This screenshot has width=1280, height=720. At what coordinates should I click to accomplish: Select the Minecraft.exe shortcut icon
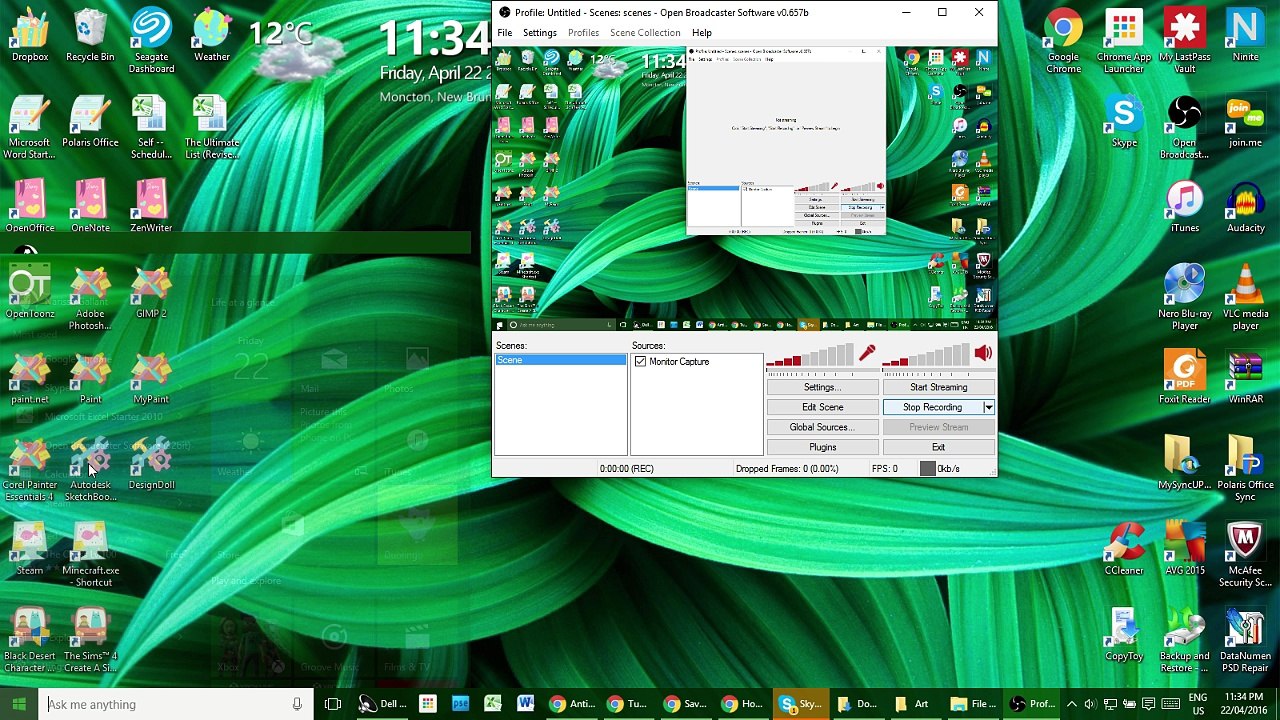(90, 555)
